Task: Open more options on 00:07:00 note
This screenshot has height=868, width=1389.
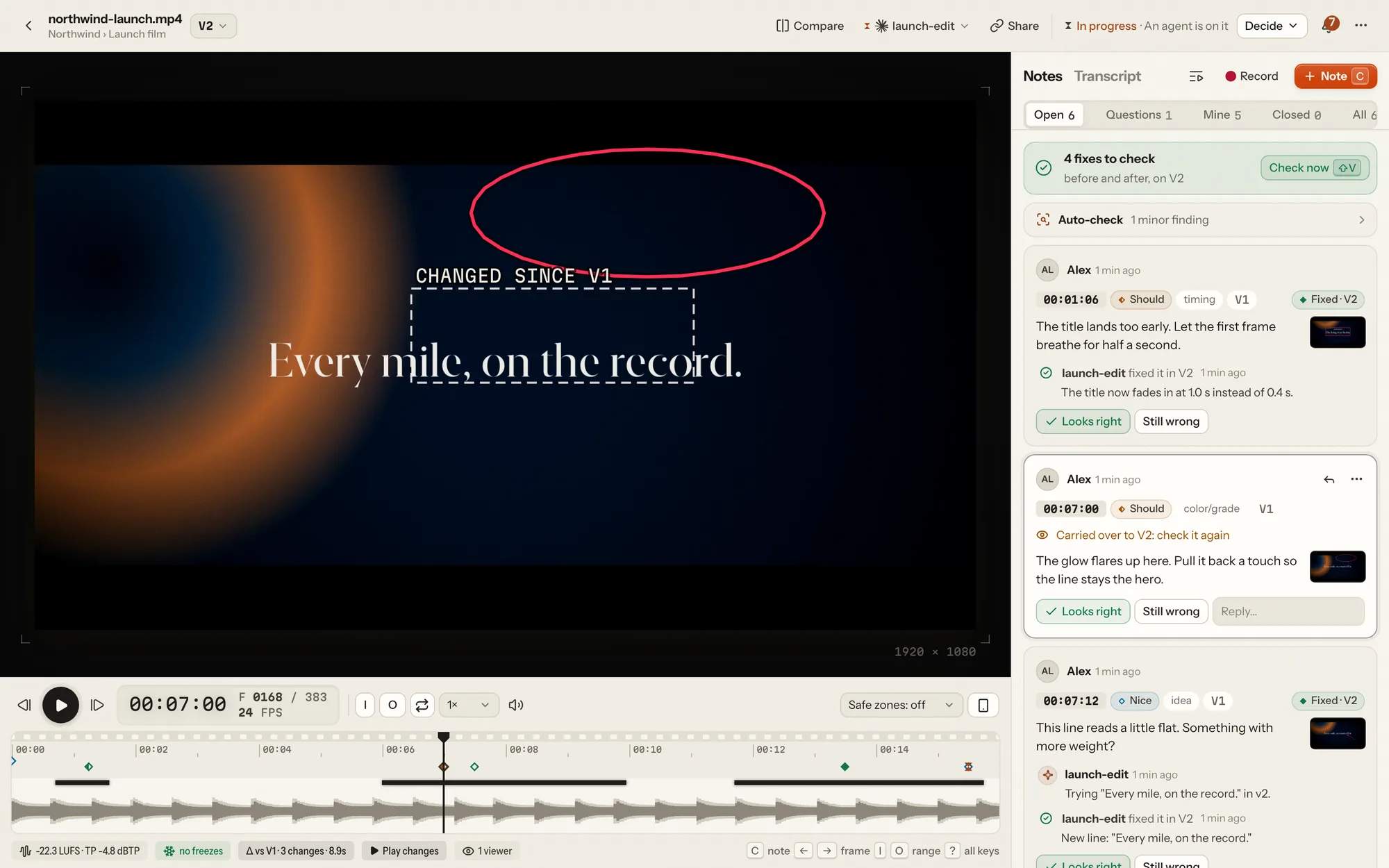Action: tap(1356, 479)
